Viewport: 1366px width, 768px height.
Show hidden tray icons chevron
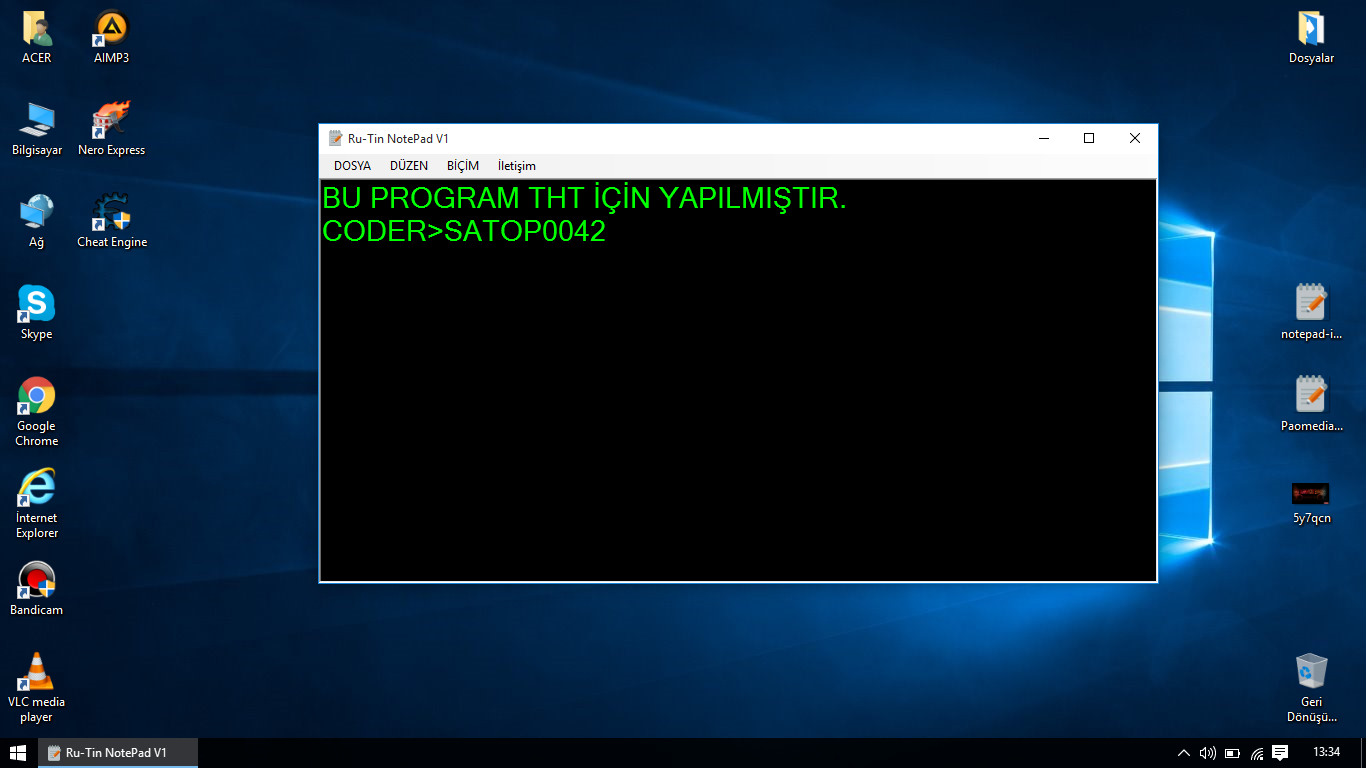point(1184,753)
